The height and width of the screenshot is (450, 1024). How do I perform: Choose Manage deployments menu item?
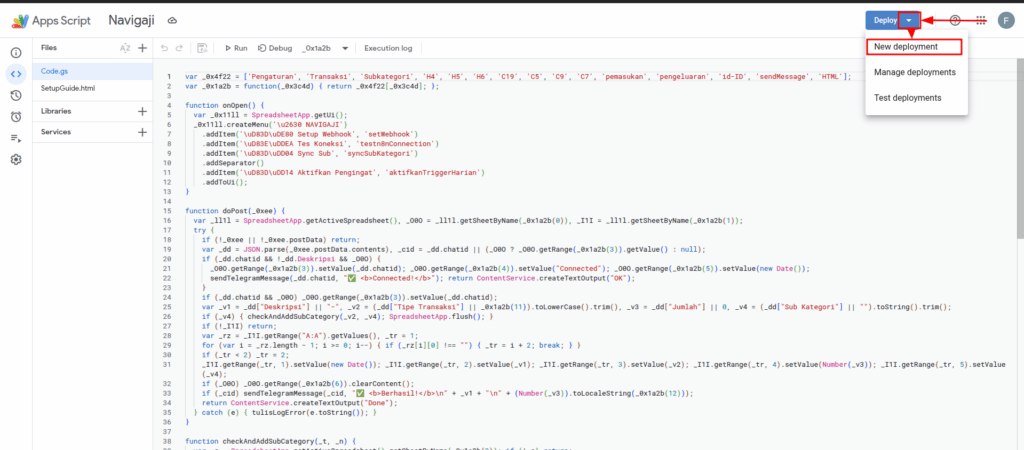(914, 72)
